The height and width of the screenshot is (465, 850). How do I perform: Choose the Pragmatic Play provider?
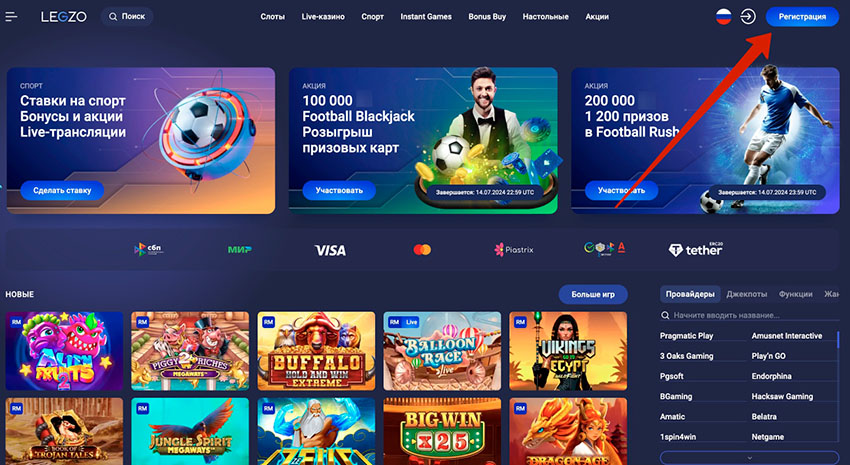point(686,335)
